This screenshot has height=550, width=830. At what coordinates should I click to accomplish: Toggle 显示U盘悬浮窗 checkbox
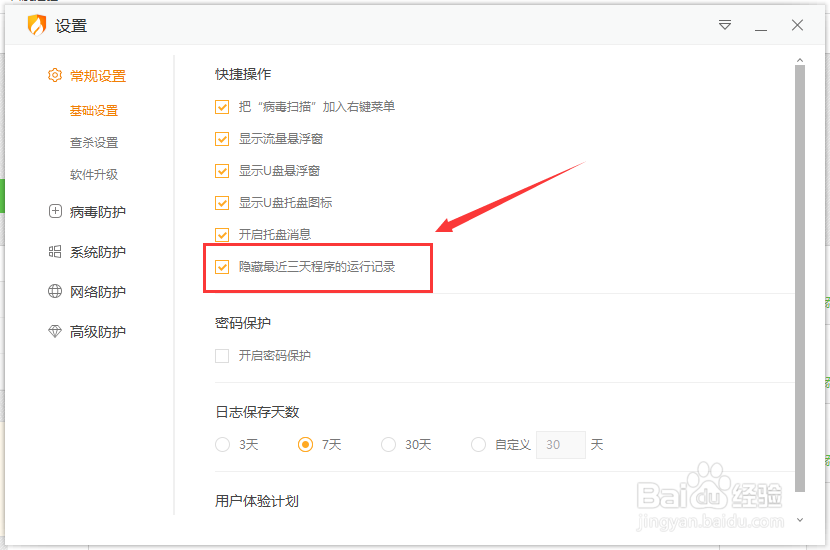pos(222,171)
